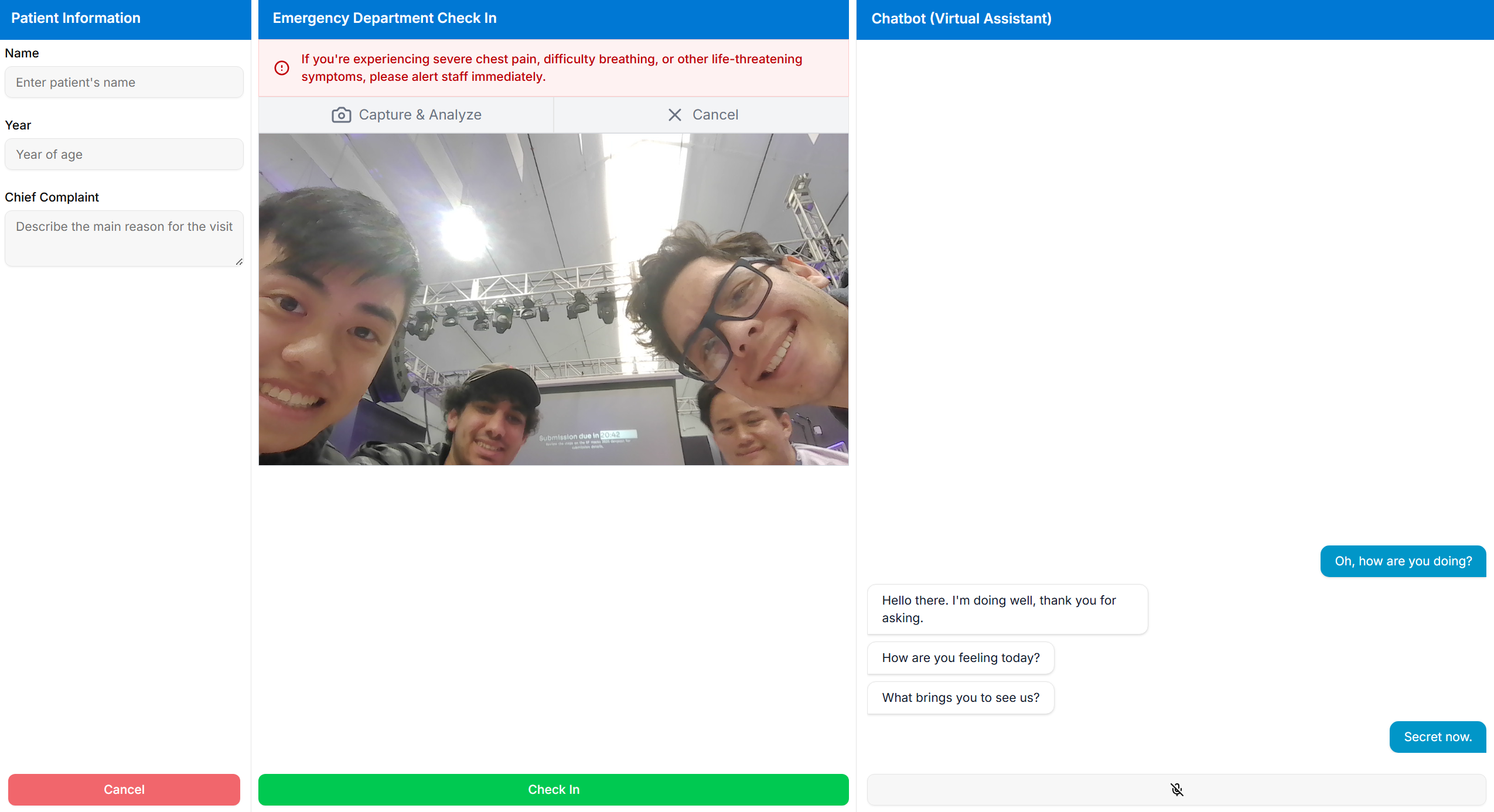
Task: Select the "What brings you to see us?" message
Action: tap(960, 698)
